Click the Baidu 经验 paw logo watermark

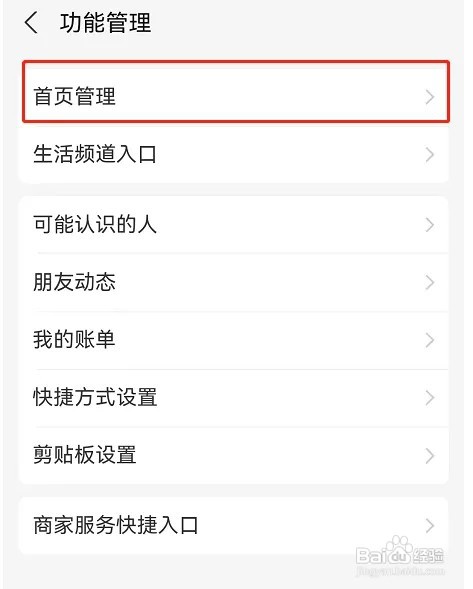click(400, 552)
